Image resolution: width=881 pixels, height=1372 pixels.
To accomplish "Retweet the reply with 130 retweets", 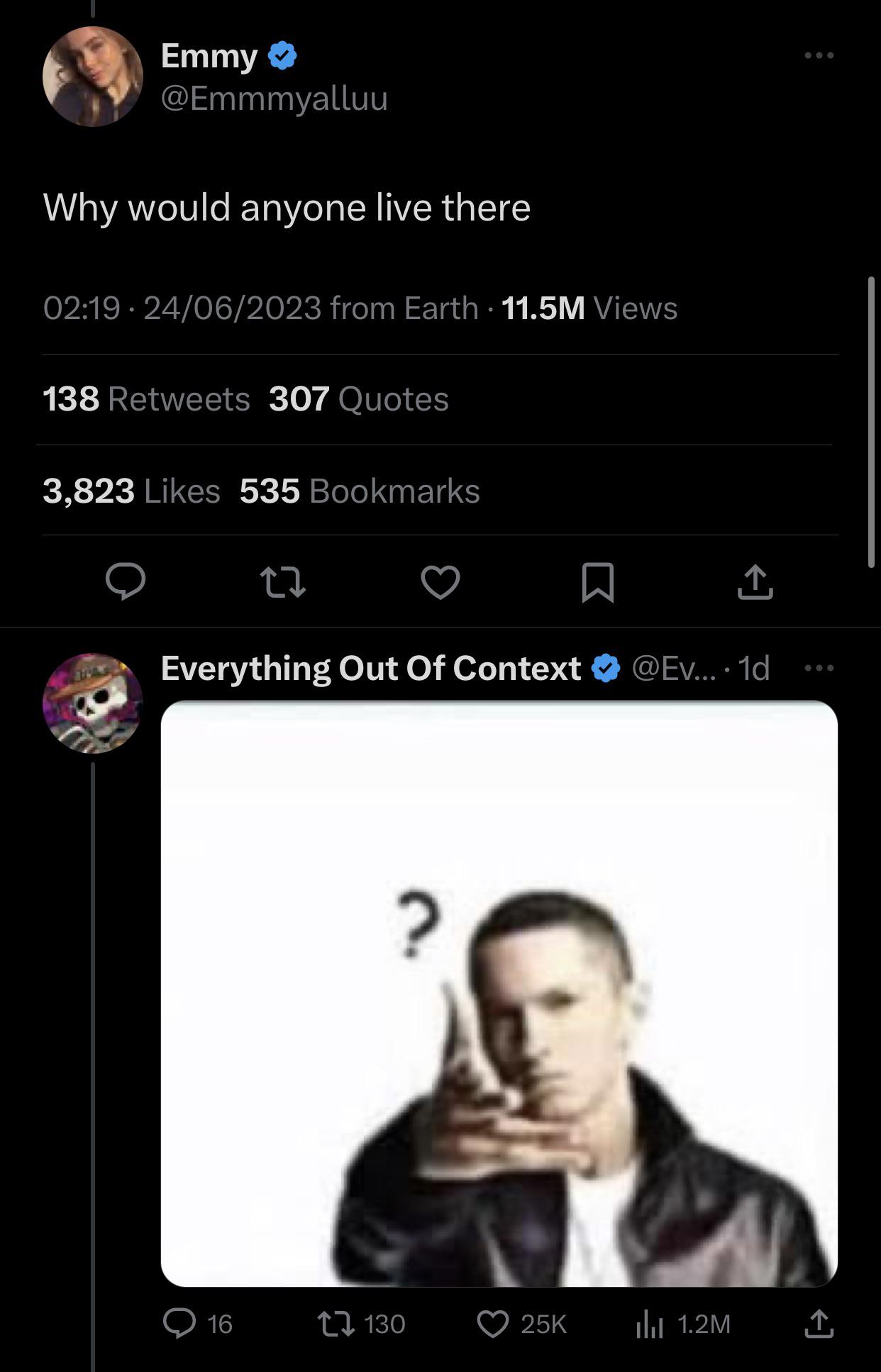I will 336,1324.
